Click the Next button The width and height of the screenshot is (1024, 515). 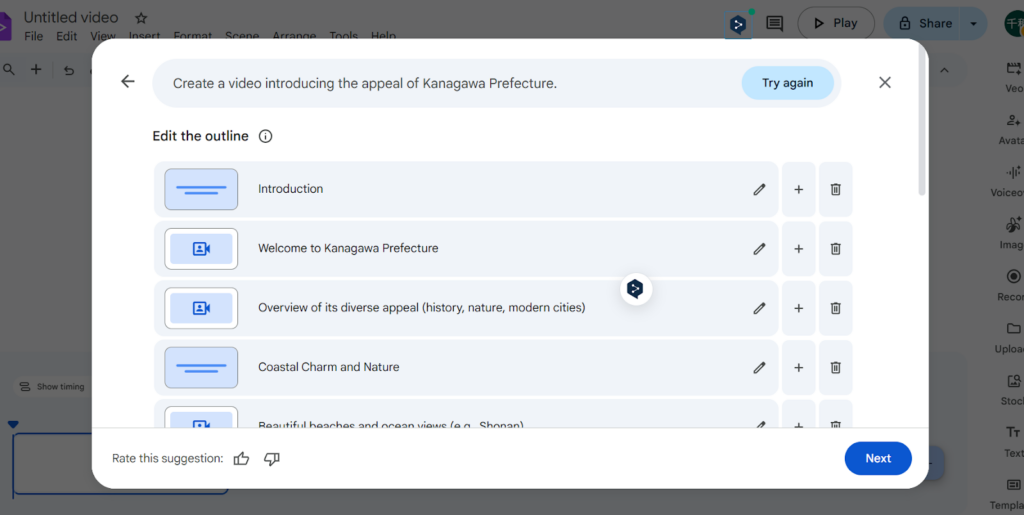[877, 458]
